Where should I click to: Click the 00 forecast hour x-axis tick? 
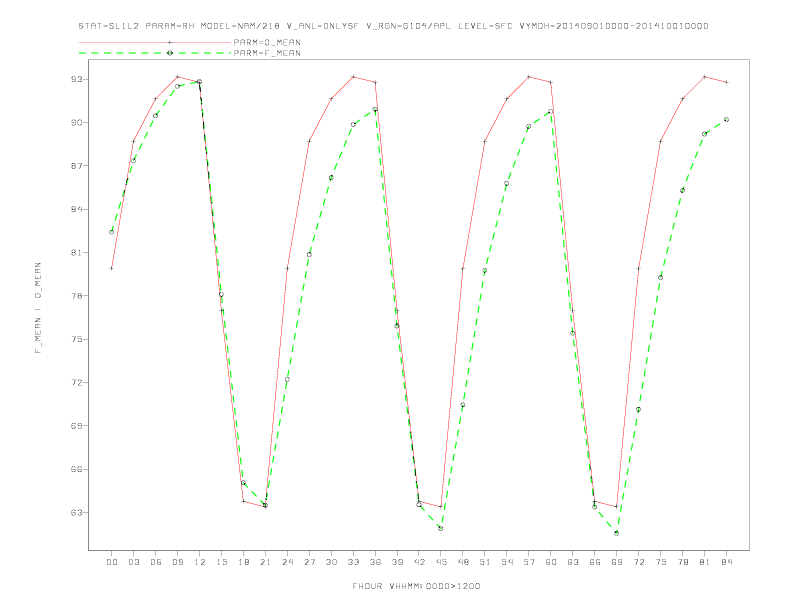112,562
